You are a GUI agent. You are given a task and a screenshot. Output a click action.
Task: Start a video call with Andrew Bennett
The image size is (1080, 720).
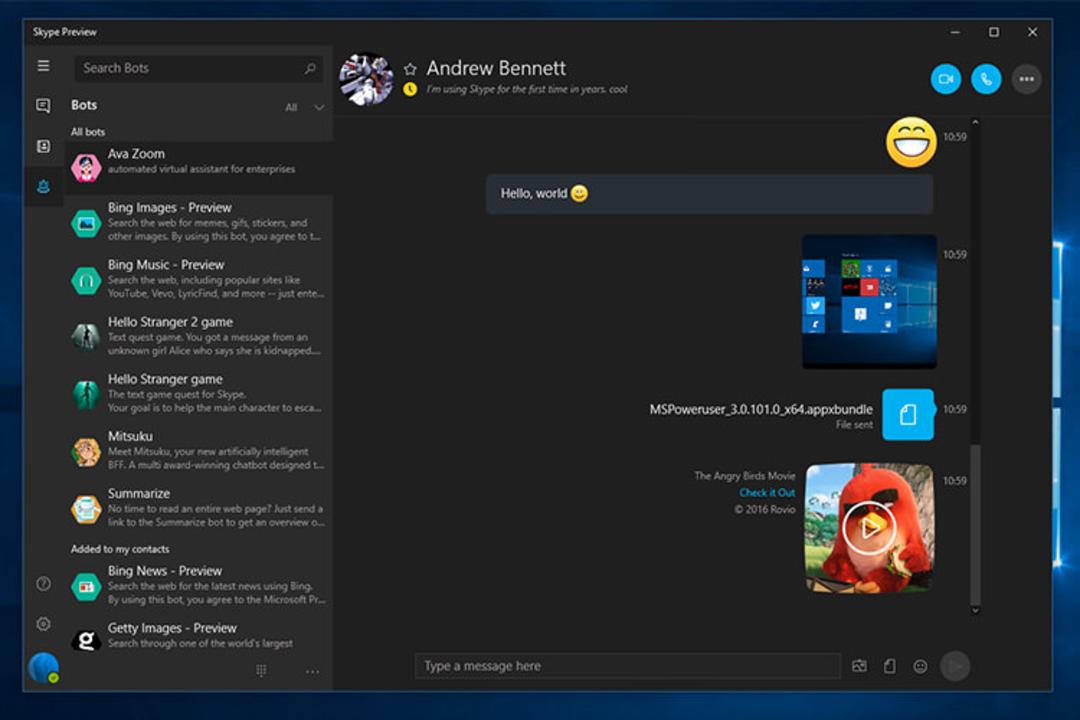click(945, 79)
